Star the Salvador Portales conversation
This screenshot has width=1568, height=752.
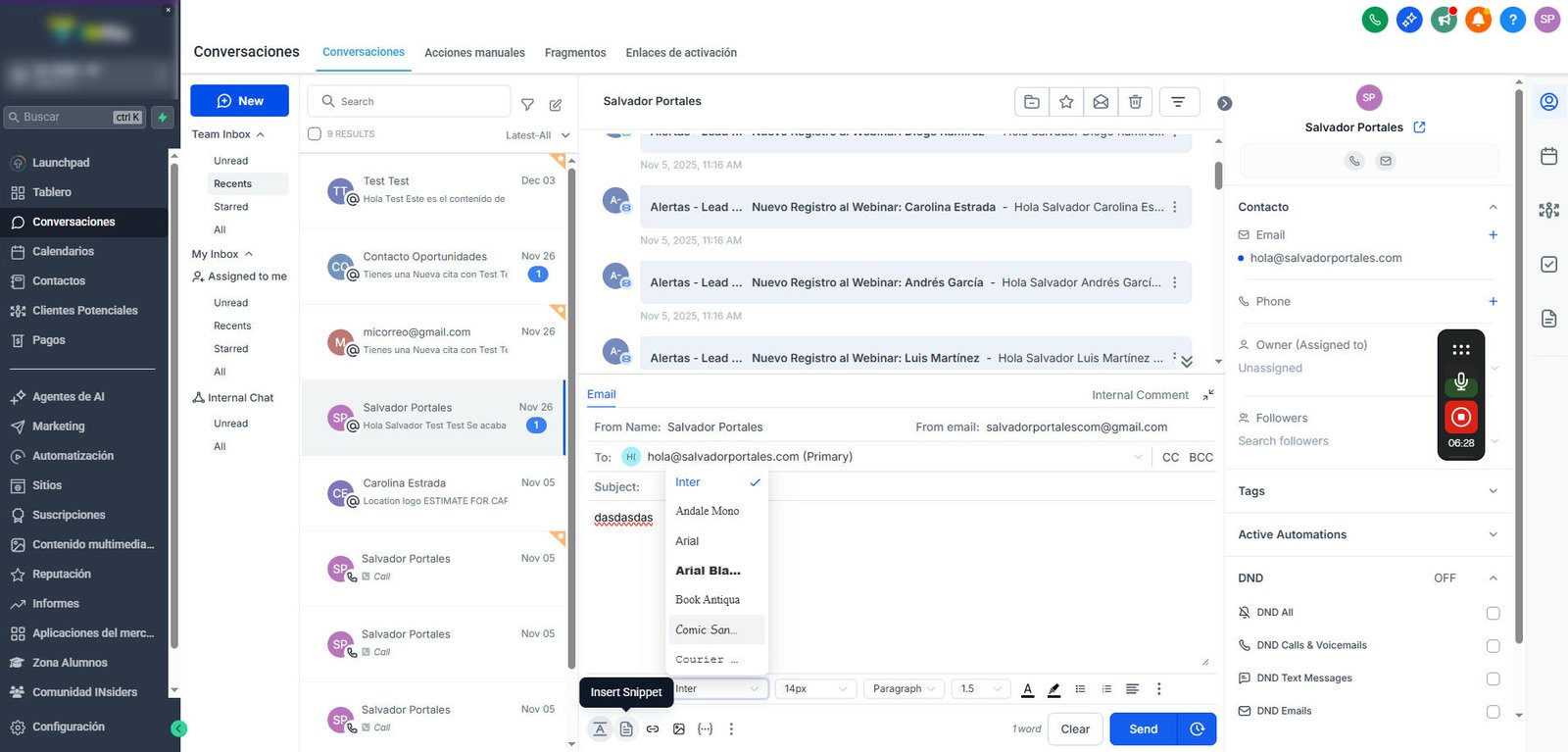(x=1066, y=101)
